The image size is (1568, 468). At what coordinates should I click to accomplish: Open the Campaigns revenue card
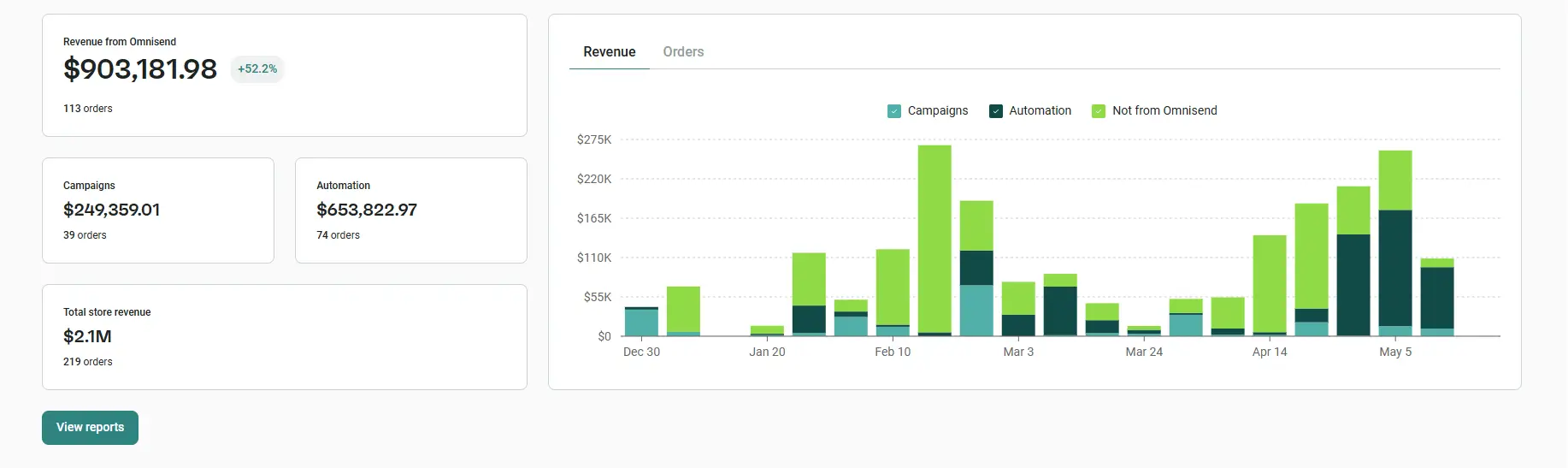pyautogui.click(x=158, y=210)
